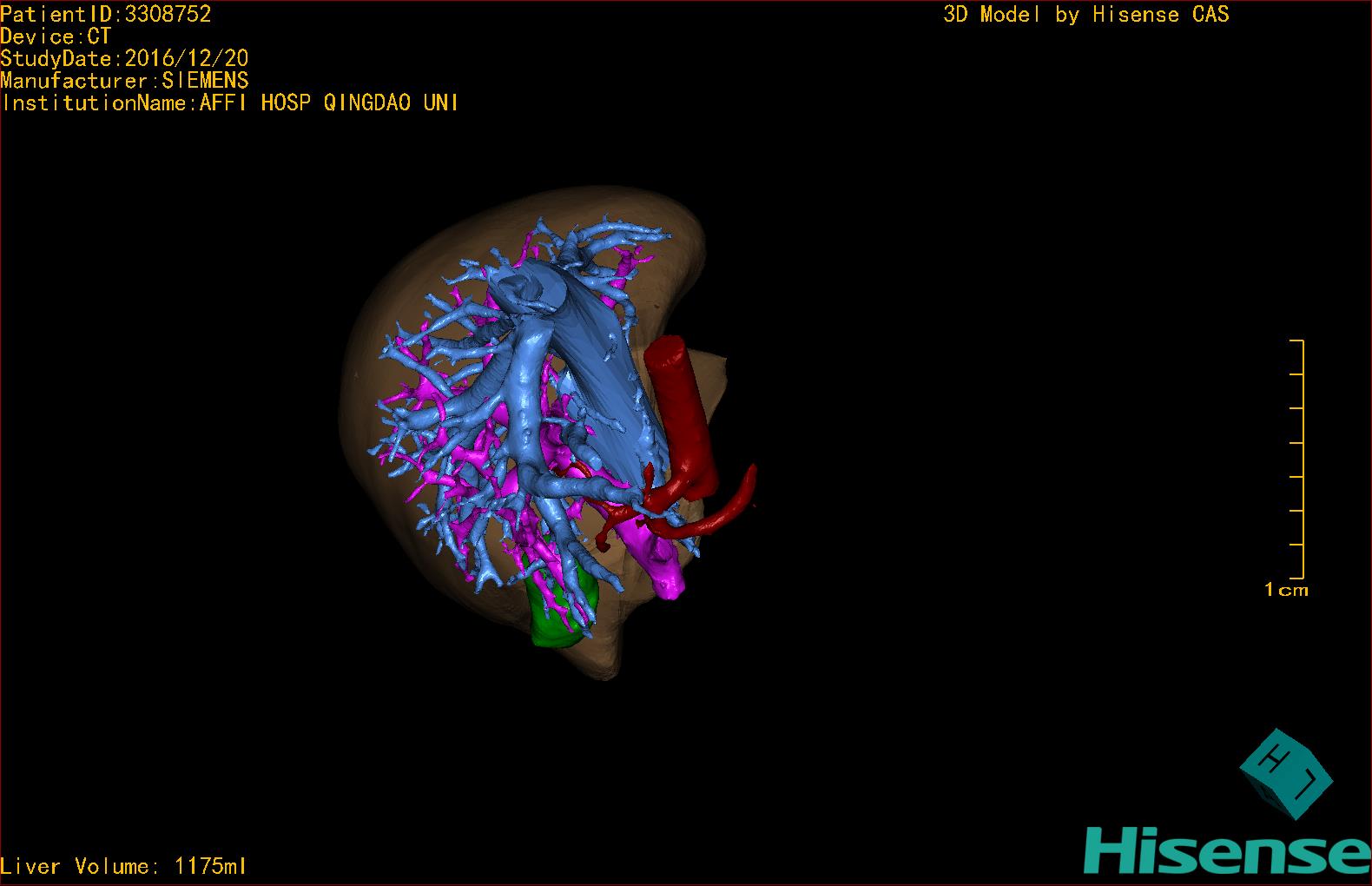Viewport: 1372px width, 886px height.
Task: Click the PatientID:3308752 text
Action: coord(106,14)
